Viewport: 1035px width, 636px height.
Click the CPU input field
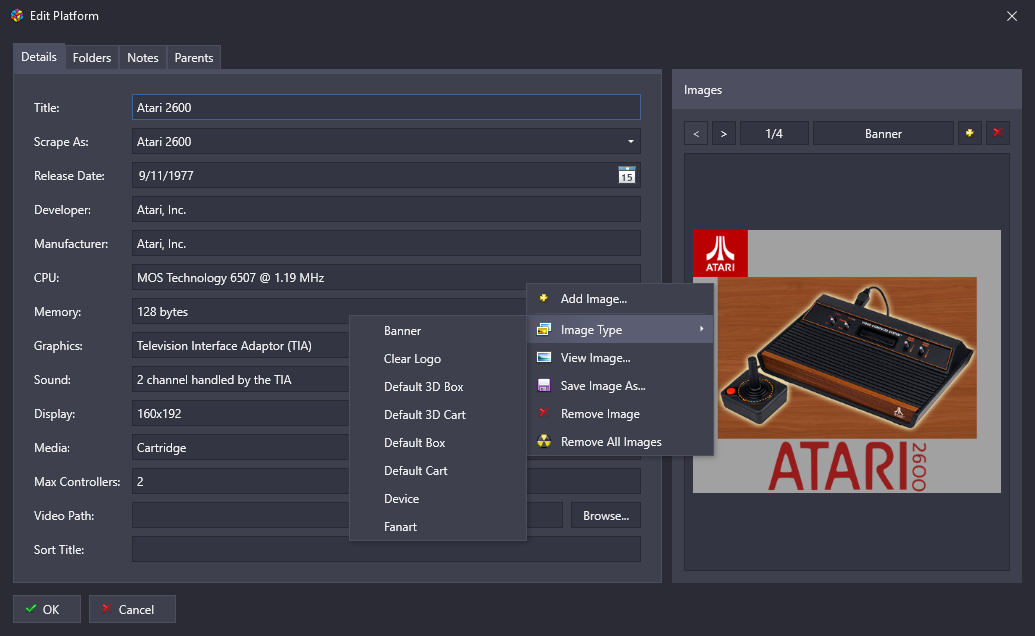(x=386, y=277)
